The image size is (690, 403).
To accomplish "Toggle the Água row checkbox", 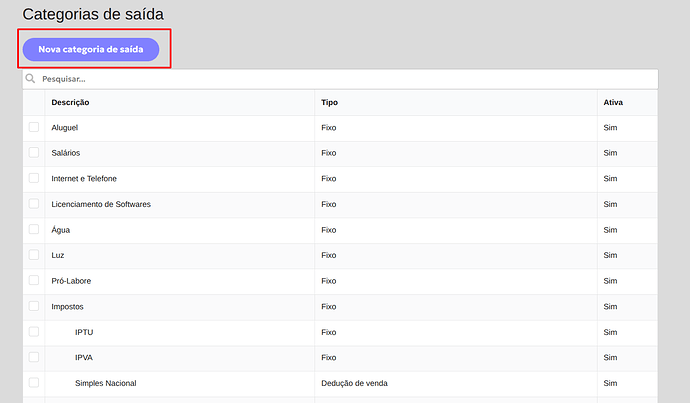I will [x=34, y=229].
